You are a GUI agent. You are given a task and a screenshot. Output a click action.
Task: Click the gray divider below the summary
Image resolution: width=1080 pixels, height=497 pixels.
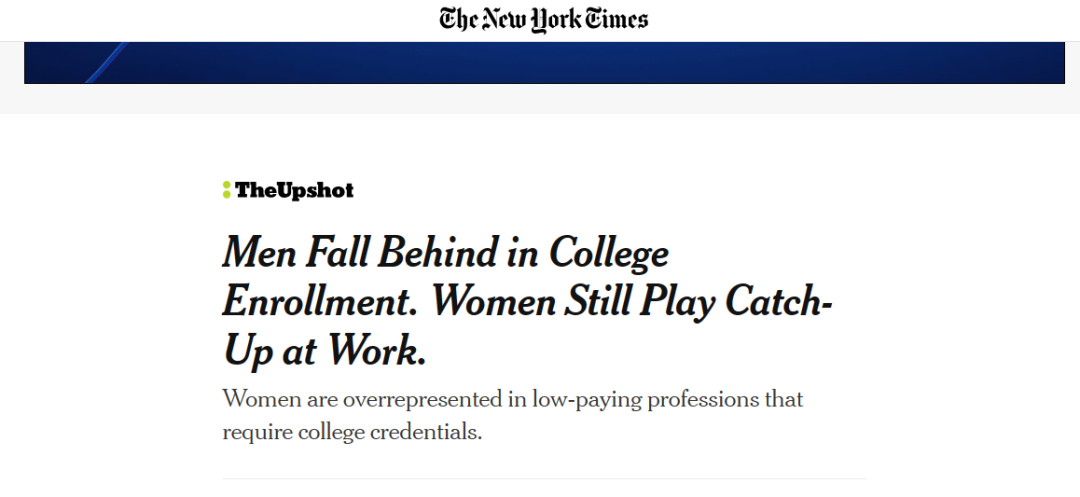(x=544, y=478)
